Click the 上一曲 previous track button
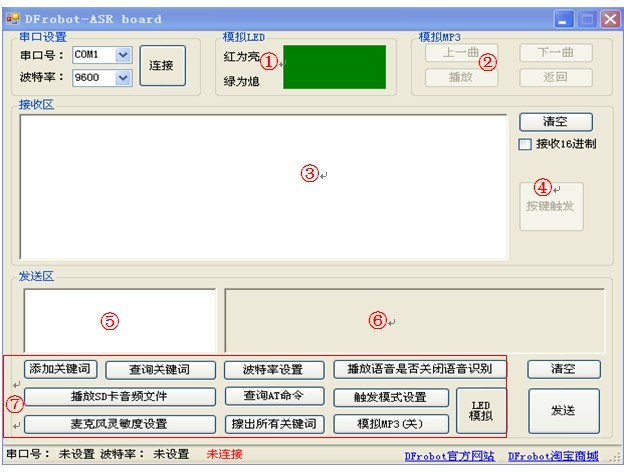 (x=461, y=53)
